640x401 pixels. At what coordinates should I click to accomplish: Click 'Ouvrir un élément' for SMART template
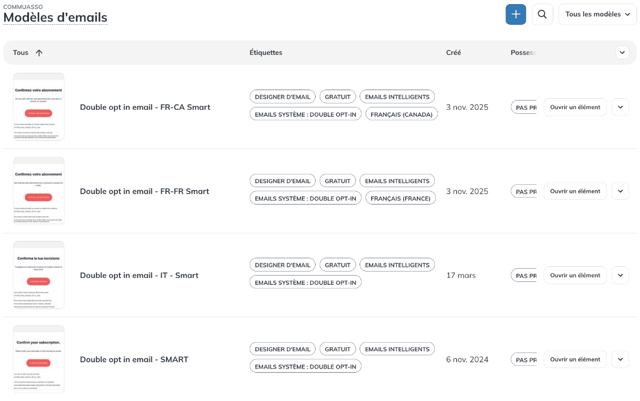tap(575, 359)
